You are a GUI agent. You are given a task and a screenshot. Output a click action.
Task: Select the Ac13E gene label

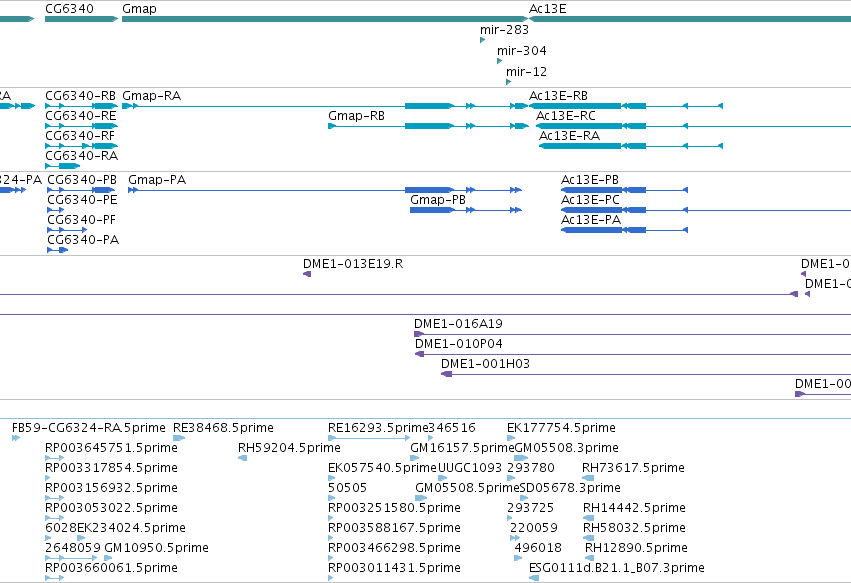tap(548, 9)
